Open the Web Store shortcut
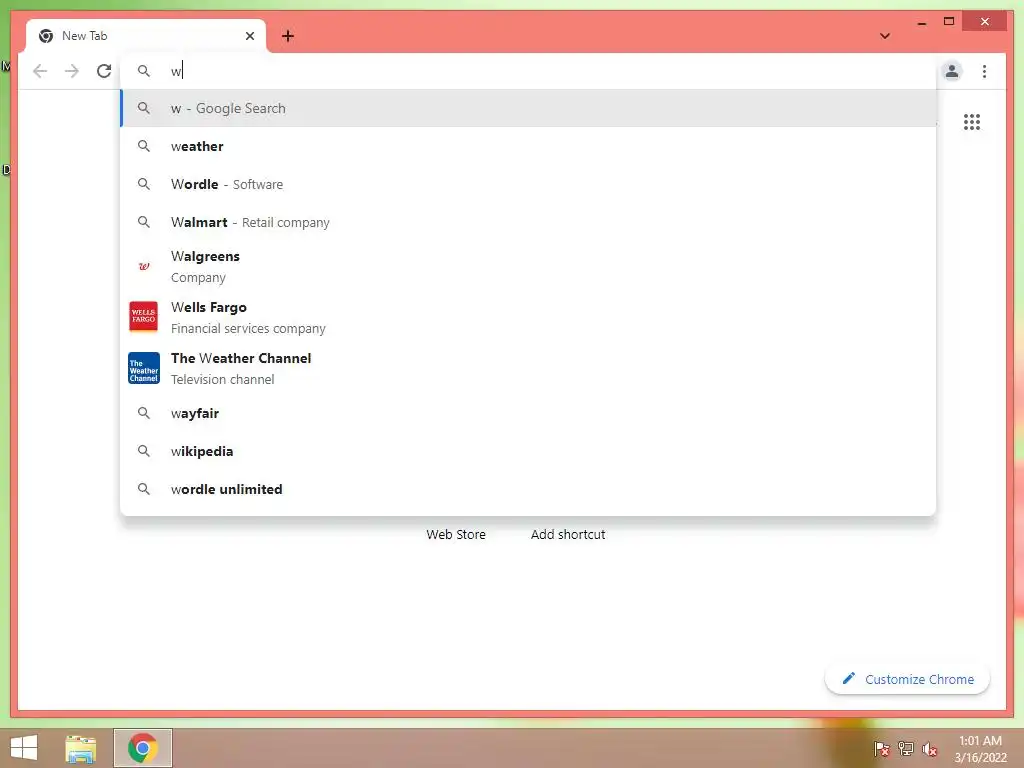Image resolution: width=1024 pixels, height=768 pixels. coord(456,534)
